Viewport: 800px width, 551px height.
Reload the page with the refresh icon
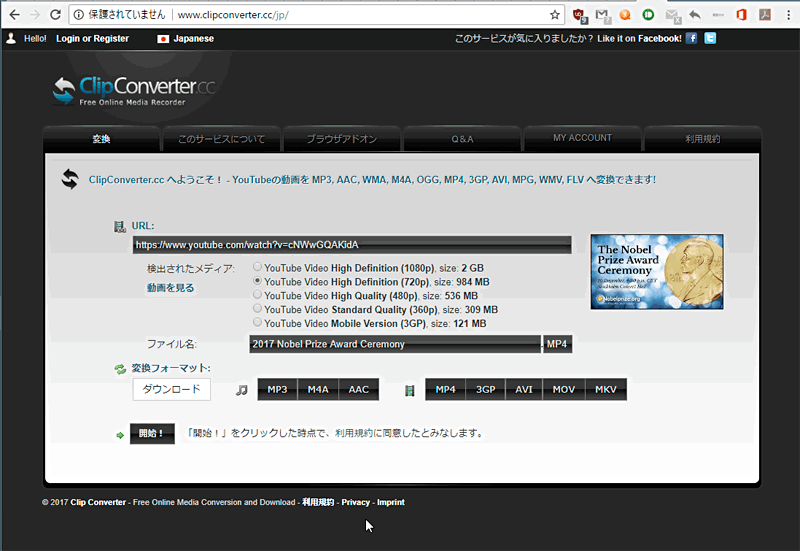(x=56, y=15)
